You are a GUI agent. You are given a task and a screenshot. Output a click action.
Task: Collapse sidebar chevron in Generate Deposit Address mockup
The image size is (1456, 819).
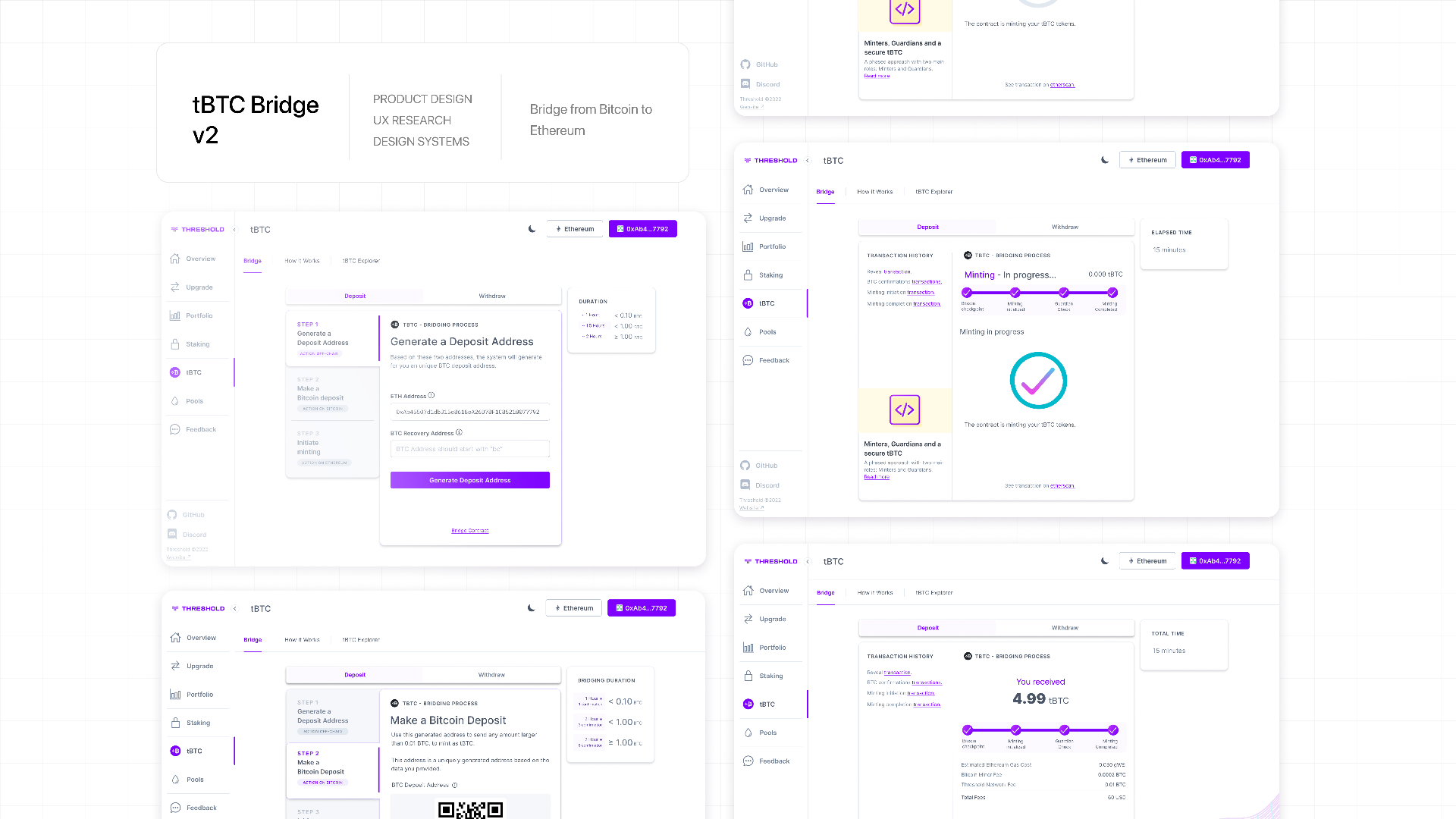[x=234, y=230]
